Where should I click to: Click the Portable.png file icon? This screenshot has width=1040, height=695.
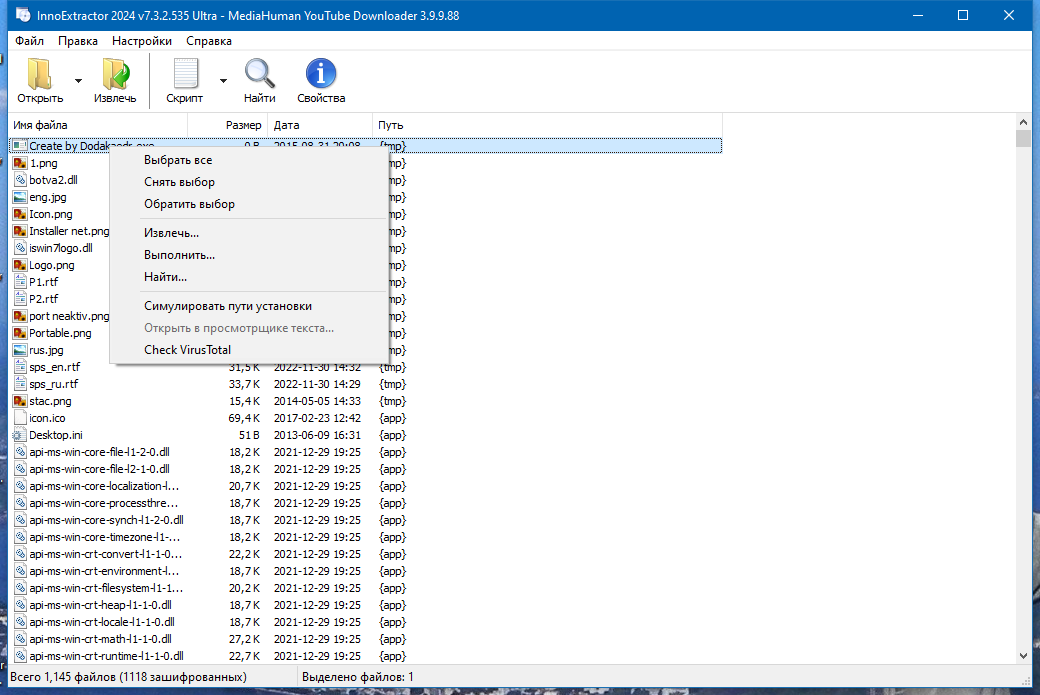point(20,333)
